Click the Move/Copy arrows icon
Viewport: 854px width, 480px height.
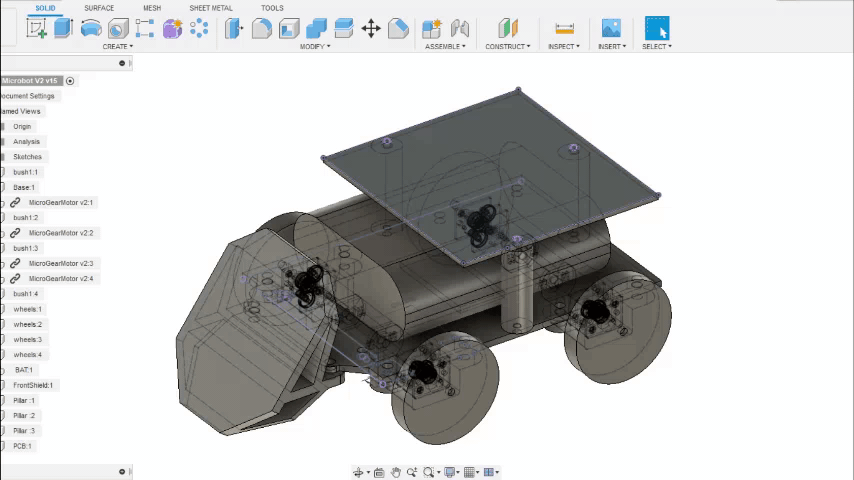371,28
